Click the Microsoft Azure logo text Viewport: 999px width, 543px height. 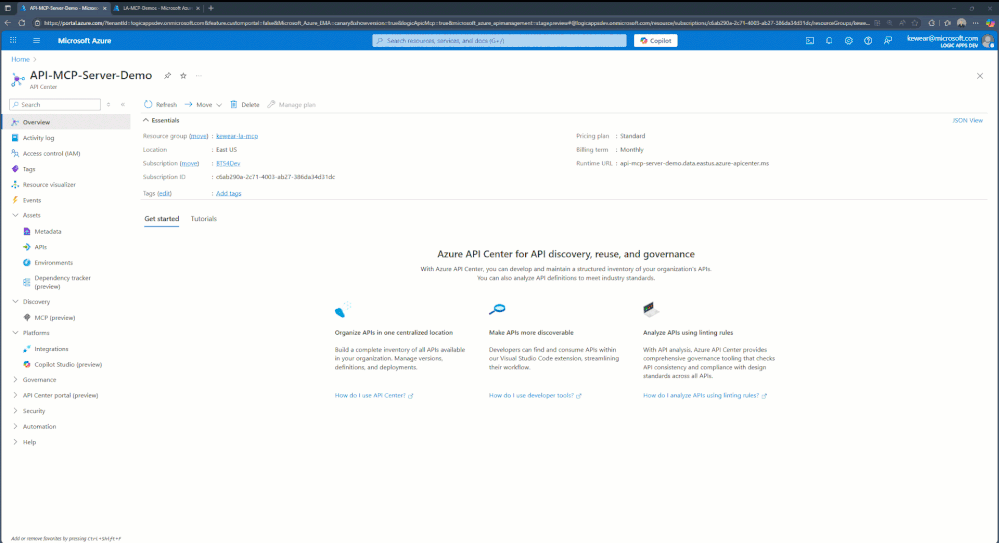[84, 40]
